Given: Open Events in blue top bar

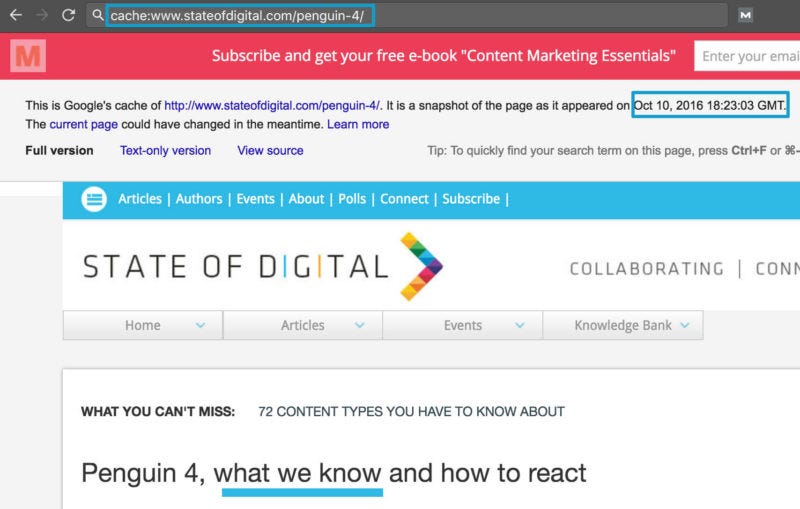Looking at the screenshot, I should (256, 199).
